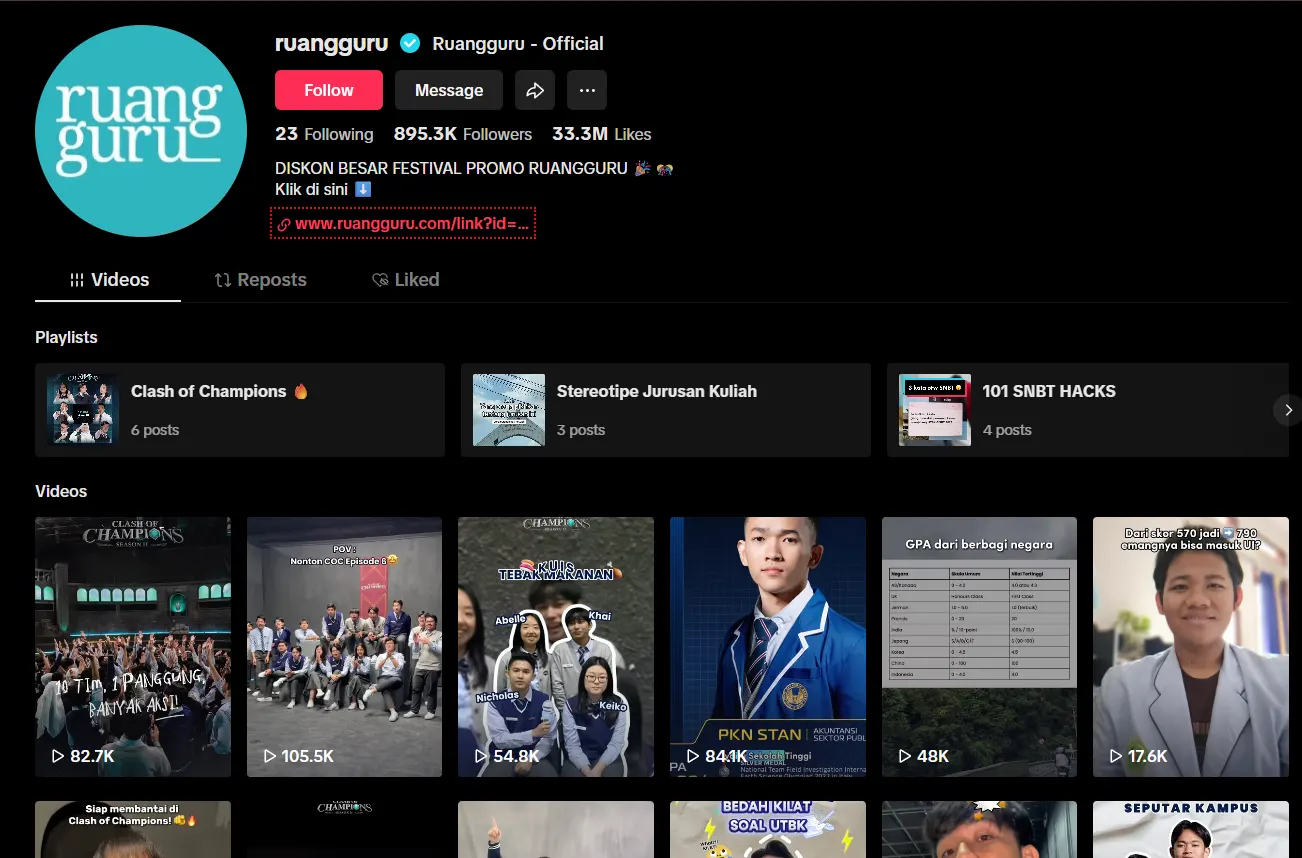
Task: Click the Playlists section heading
Action: pos(66,338)
